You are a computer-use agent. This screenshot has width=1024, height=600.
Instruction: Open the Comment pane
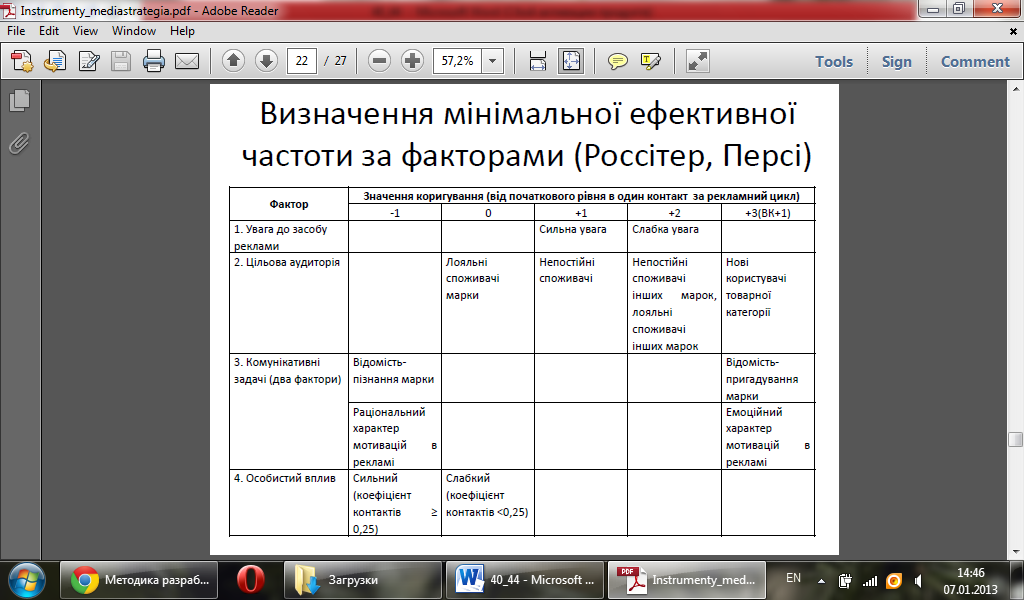click(975, 61)
